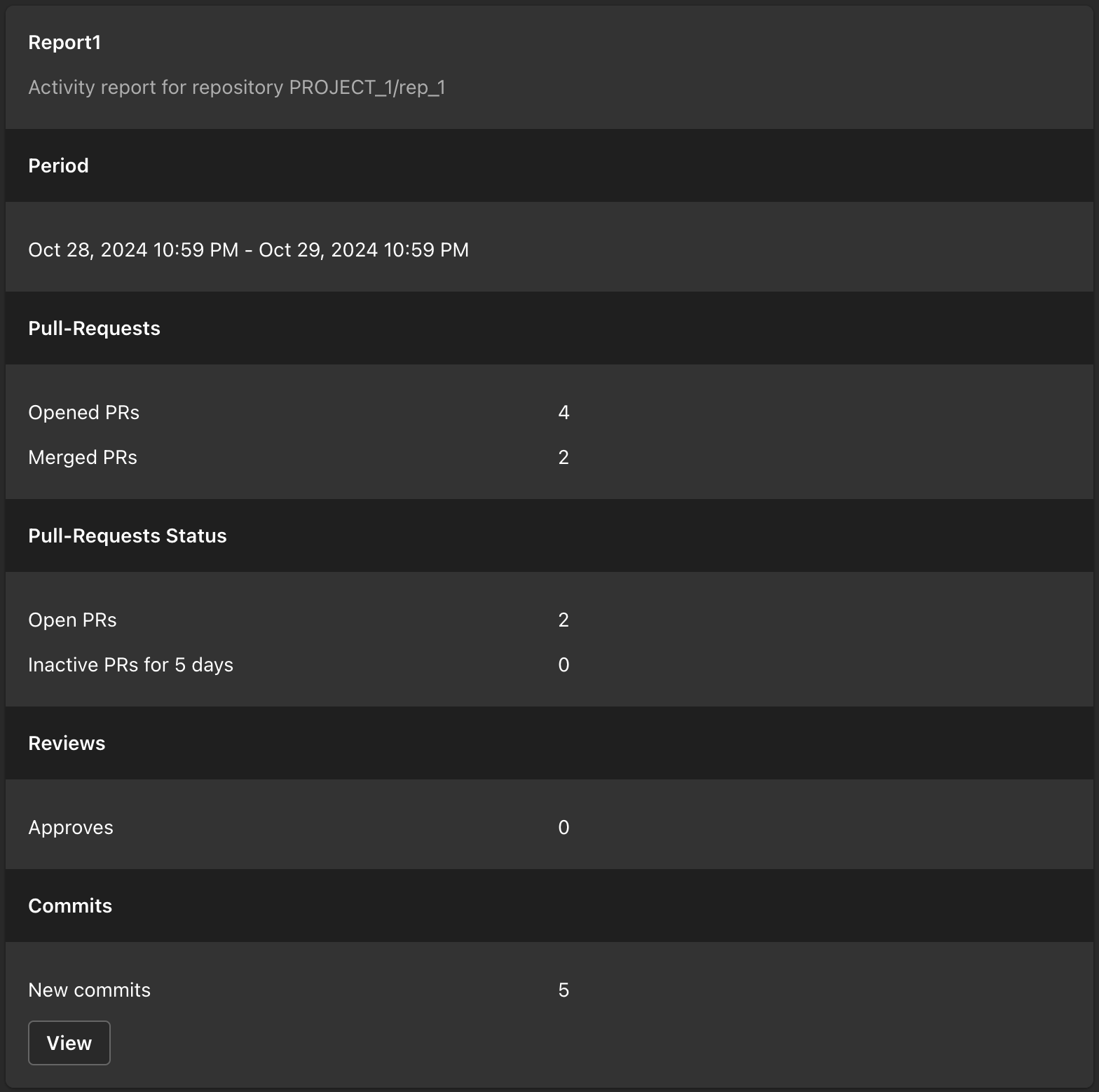Click the Reviews section header
The width and height of the screenshot is (1099, 1092).
pyautogui.click(x=67, y=744)
